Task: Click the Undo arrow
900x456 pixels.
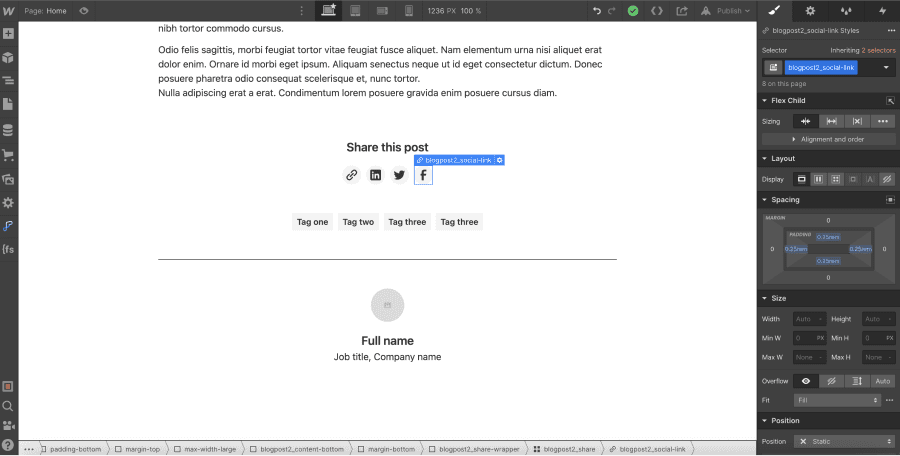Action: pos(597,10)
